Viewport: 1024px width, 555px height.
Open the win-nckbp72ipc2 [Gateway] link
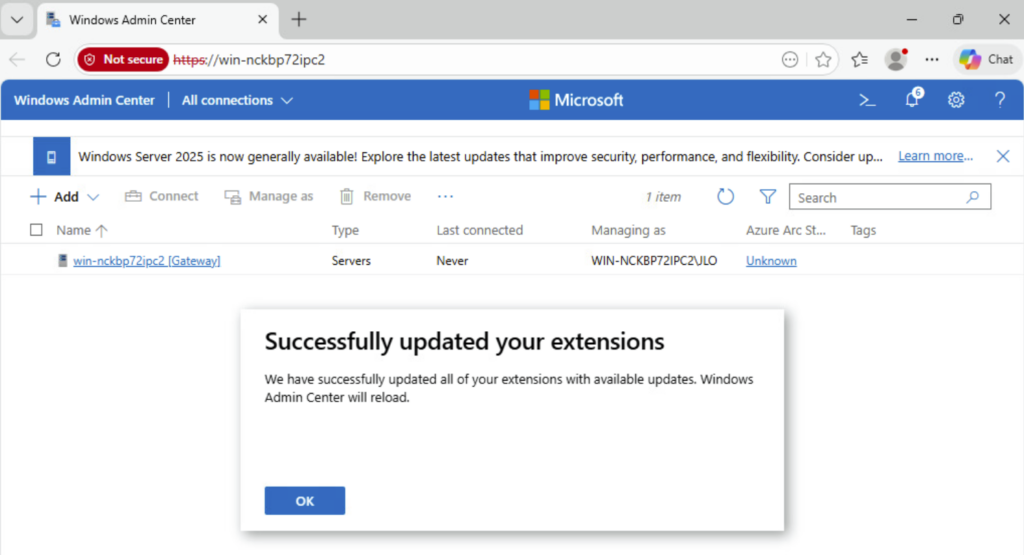[146, 261]
